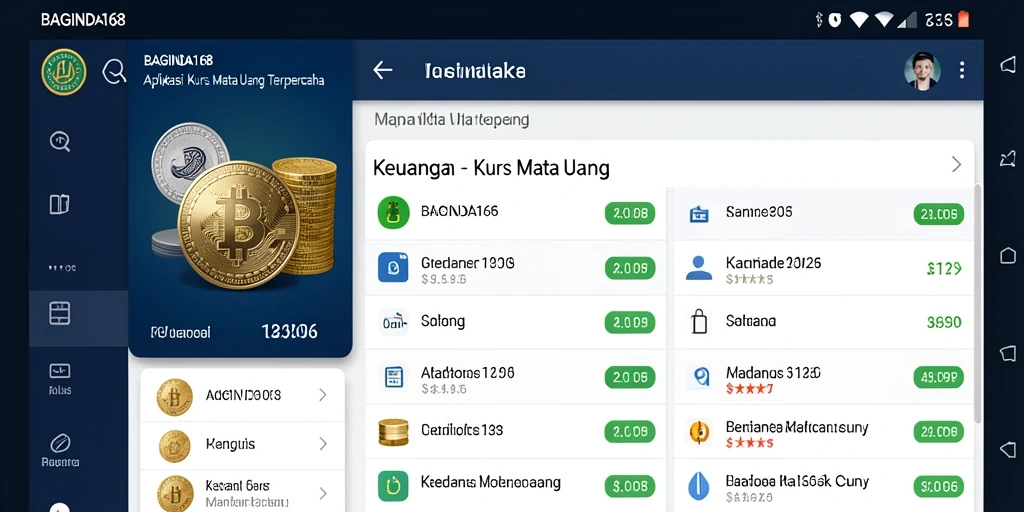Click the round green-gold app logo

(63, 72)
